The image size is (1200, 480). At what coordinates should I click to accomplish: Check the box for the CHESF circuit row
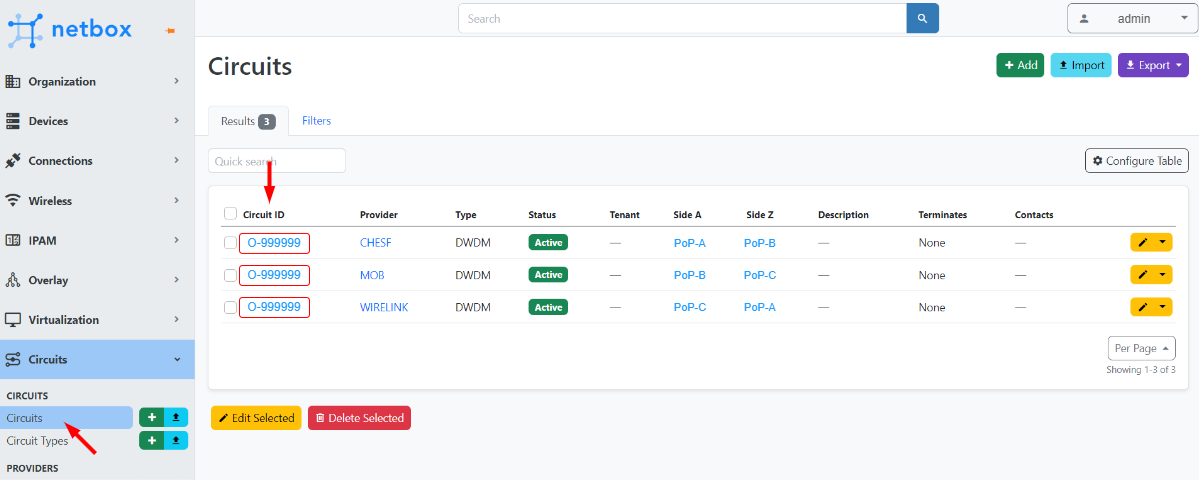(231, 243)
